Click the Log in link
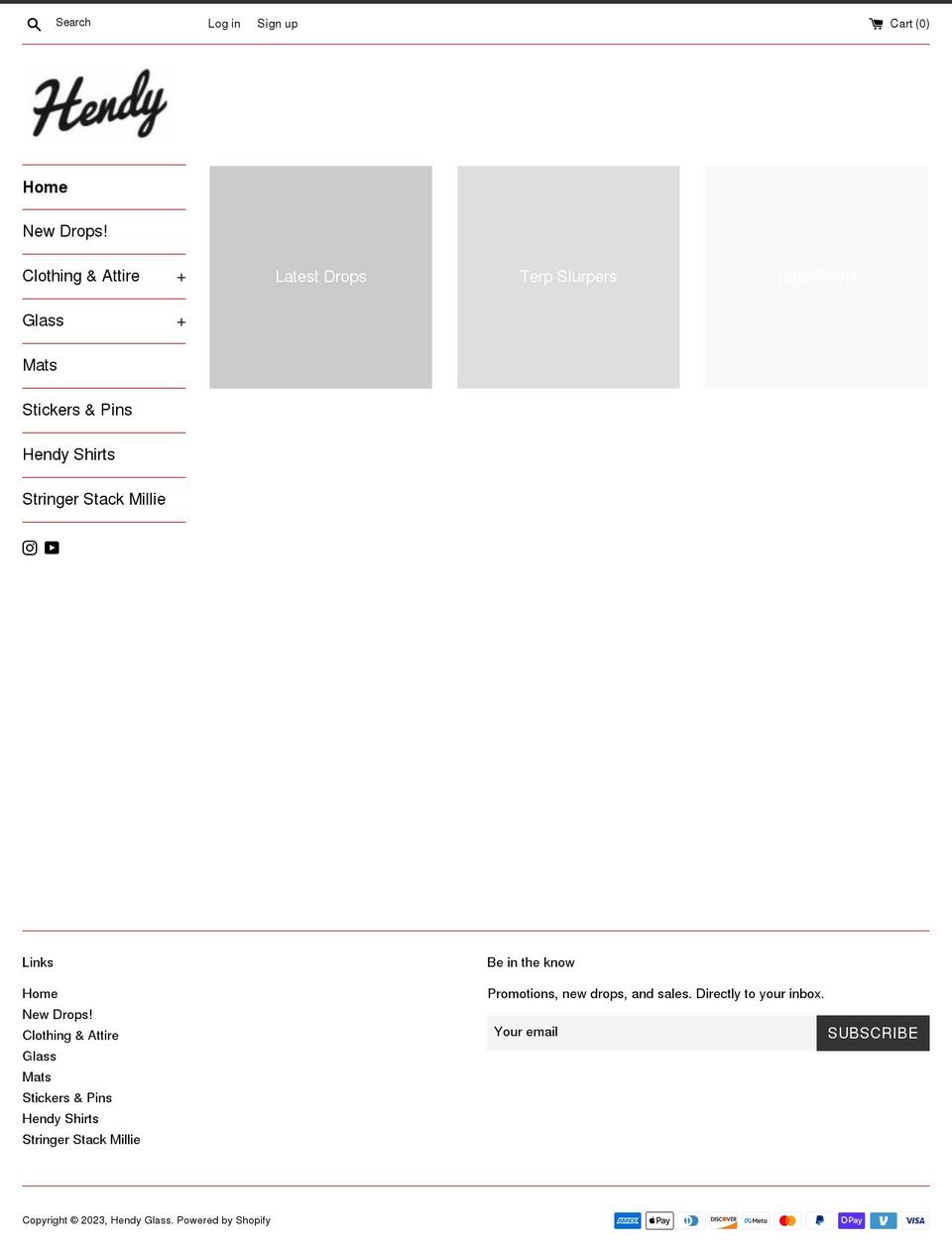952x1252 pixels. [x=224, y=24]
